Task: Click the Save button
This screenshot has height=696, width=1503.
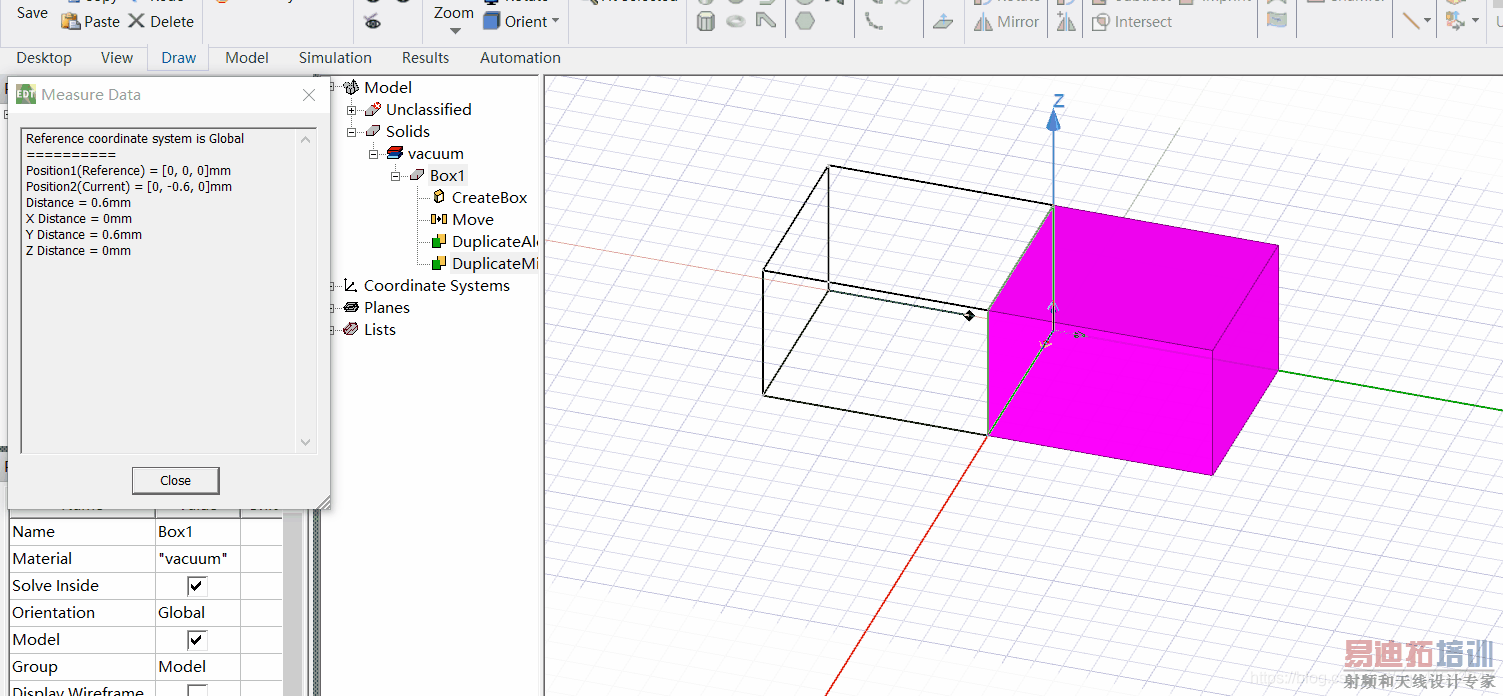Action: tap(32, 13)
